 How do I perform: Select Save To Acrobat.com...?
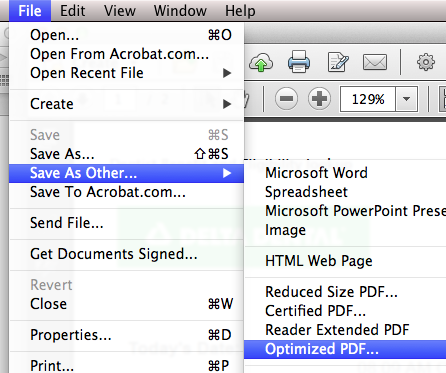click(x=127, y=192)
